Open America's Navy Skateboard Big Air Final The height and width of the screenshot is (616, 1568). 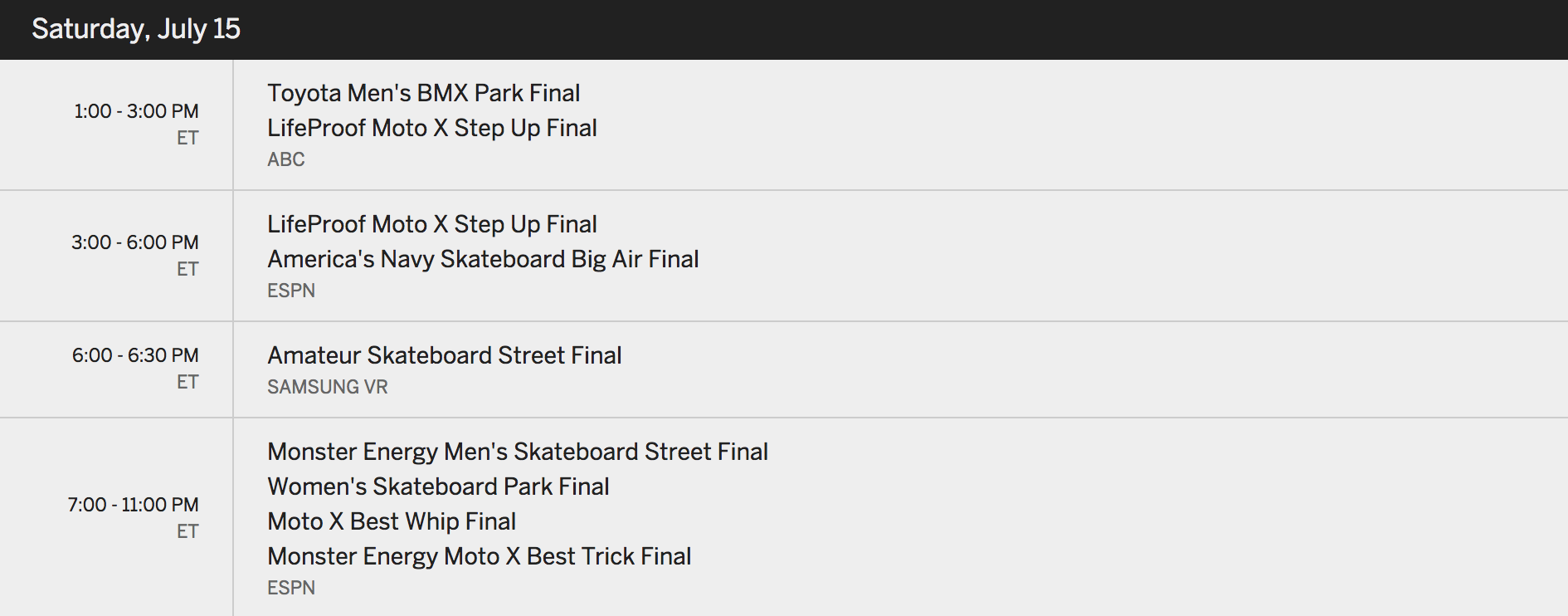tap(483, 259)
